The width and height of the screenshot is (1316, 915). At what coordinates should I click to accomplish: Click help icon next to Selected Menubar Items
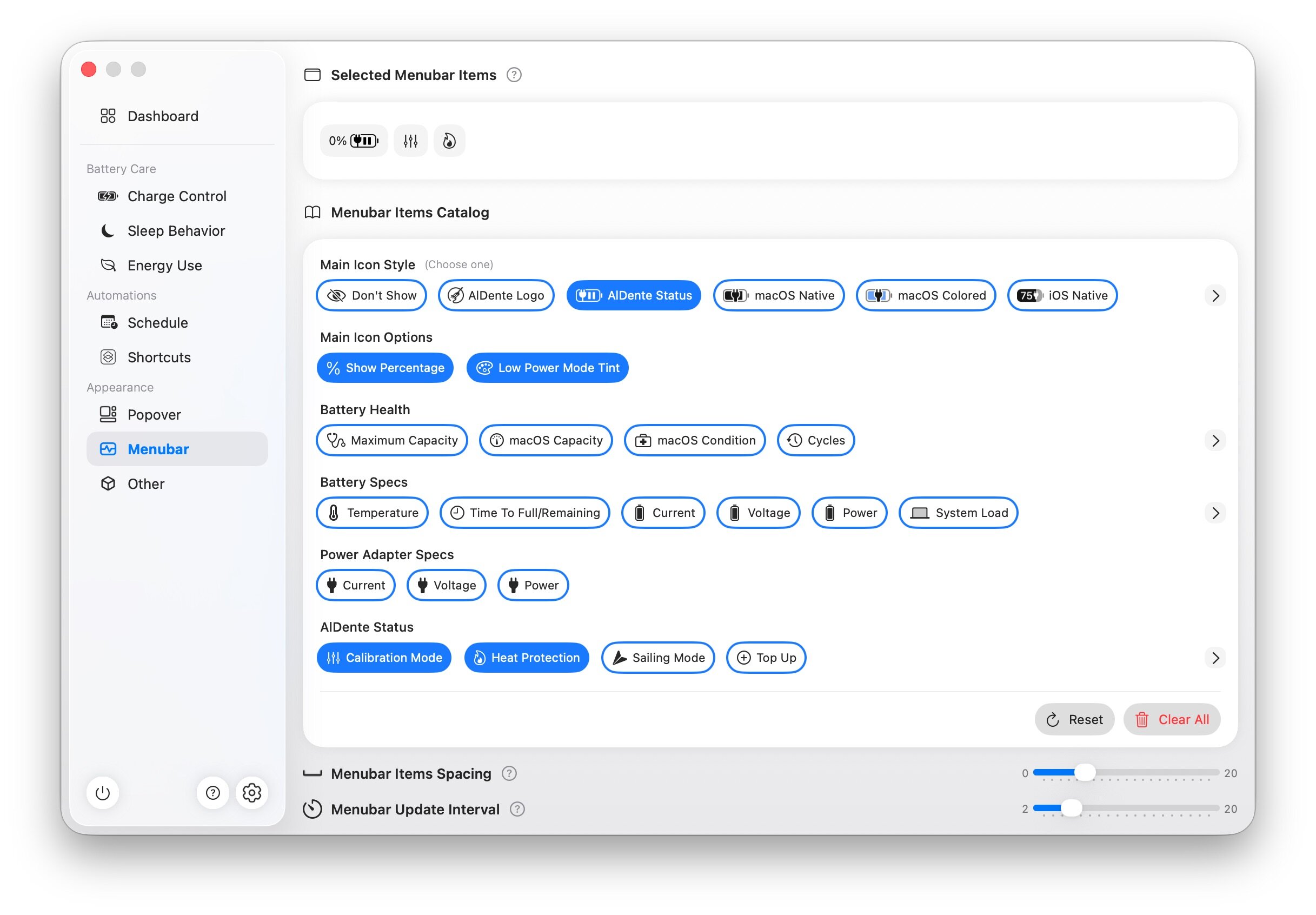pyautogui.click(x=514, y=75)
